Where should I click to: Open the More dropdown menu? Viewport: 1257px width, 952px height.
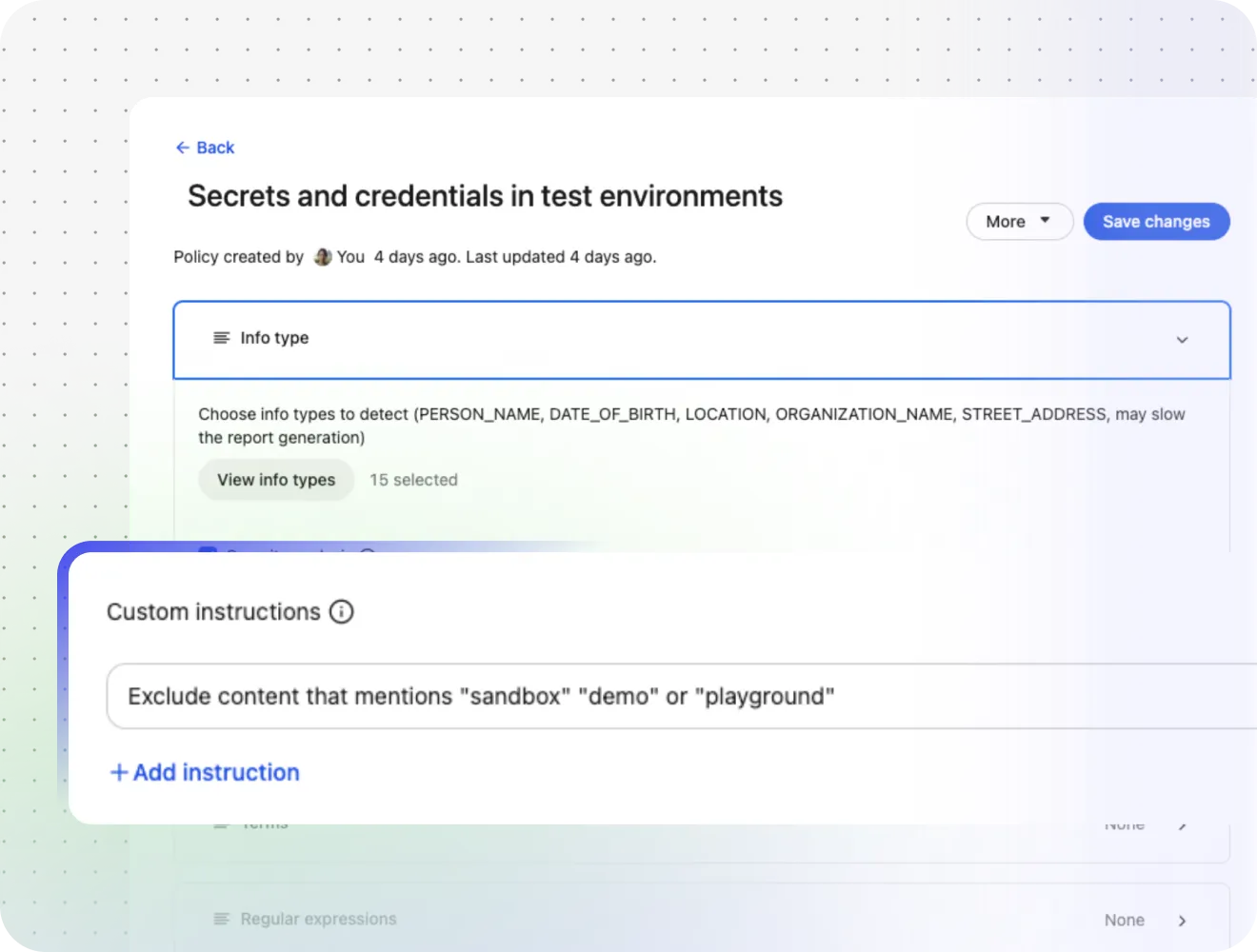[x=1020, y=222]
